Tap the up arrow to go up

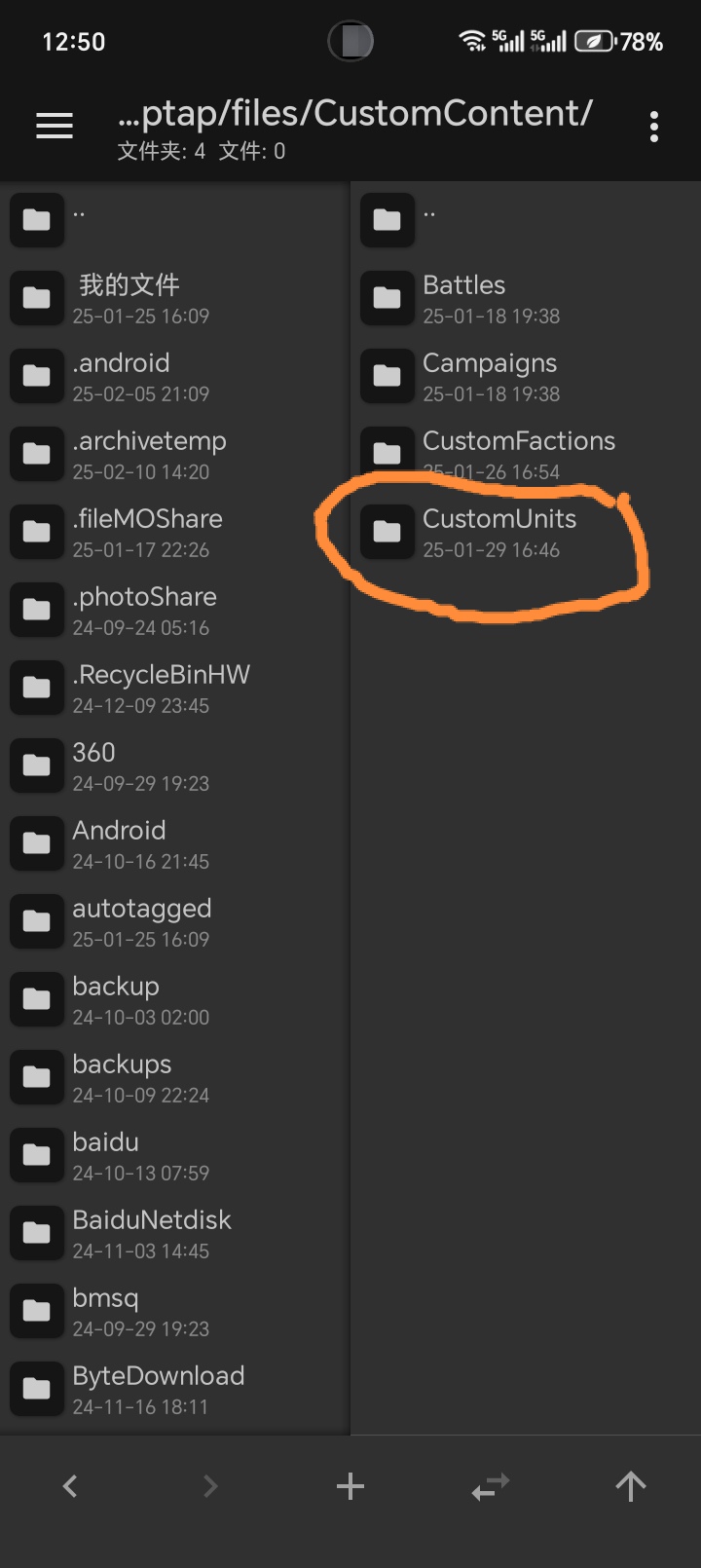pyautogui.click(x=631, y=1486)
